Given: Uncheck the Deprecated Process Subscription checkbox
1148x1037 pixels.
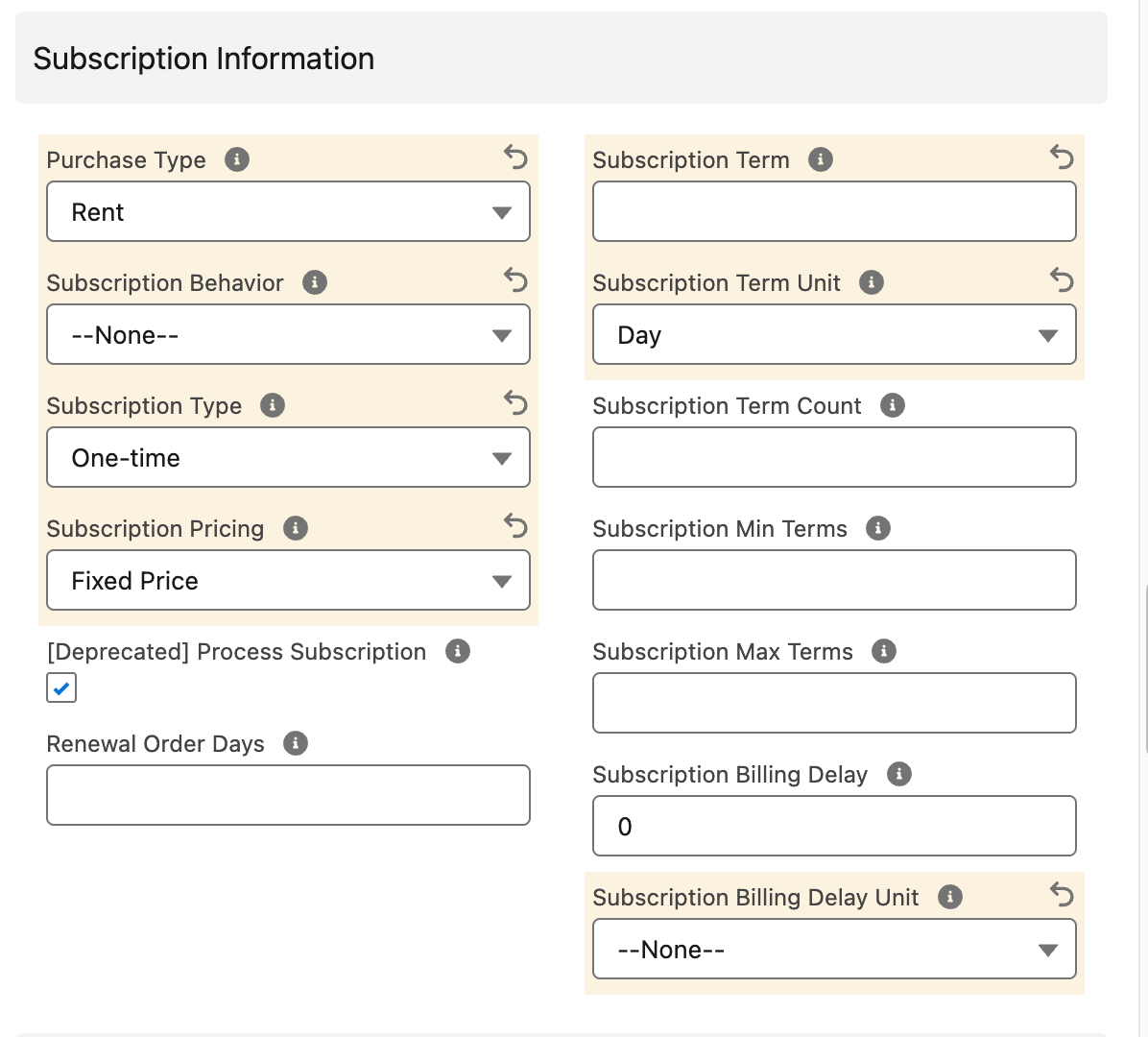Looking at the screenshot, I should pos(60,688).
